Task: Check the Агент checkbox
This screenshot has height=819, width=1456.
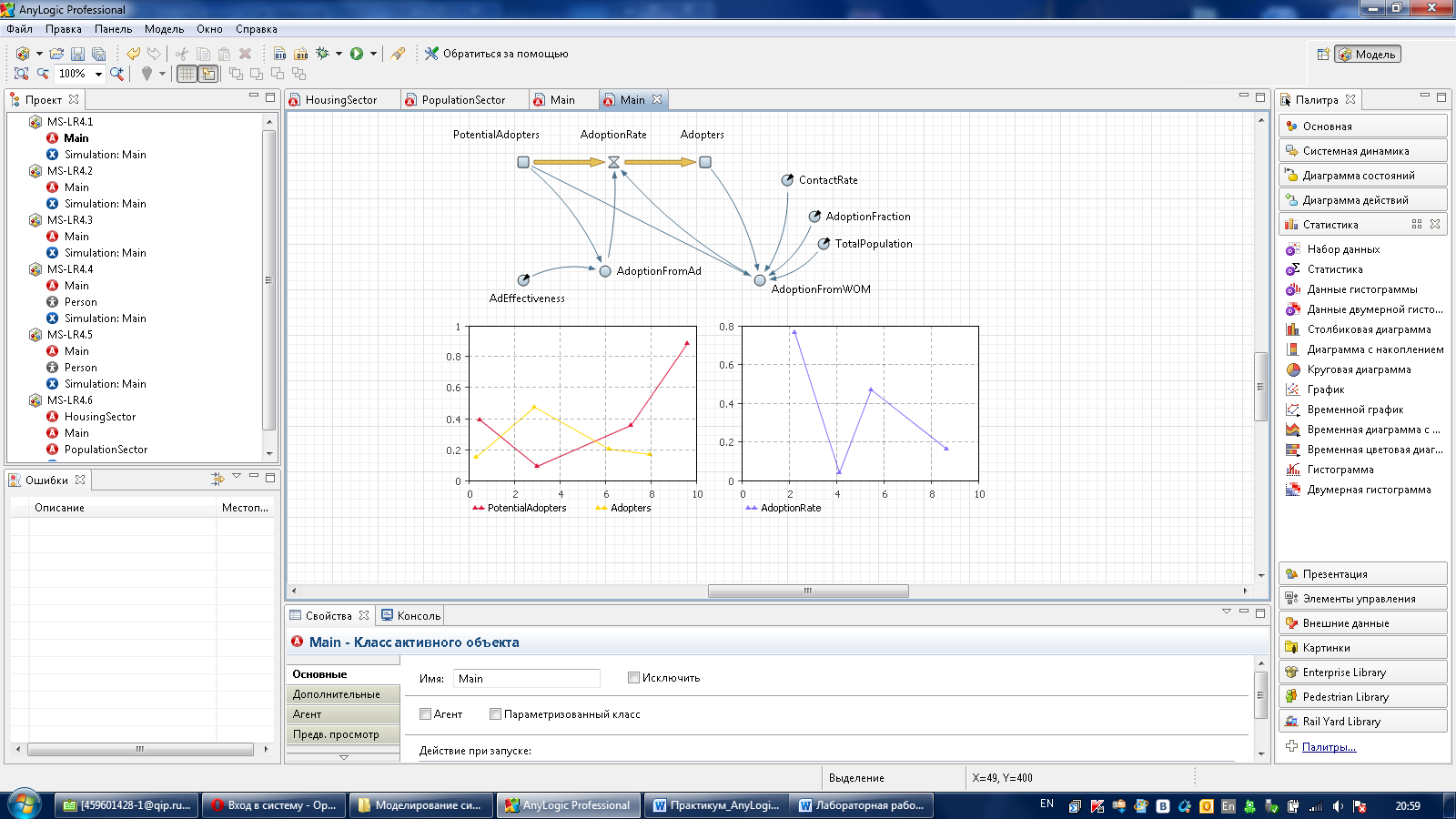Action: pos(425,714)
